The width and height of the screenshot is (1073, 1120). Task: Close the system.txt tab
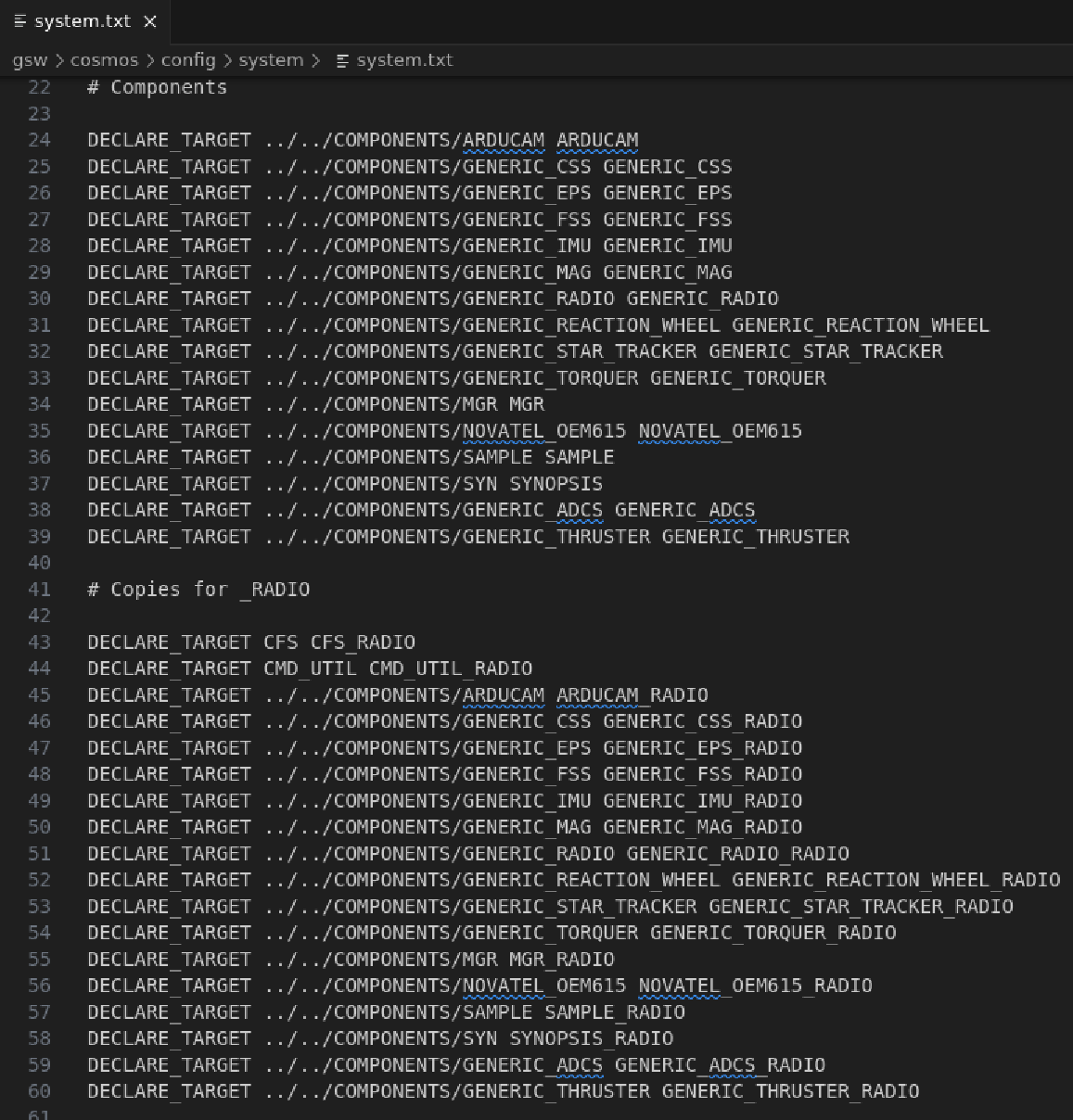pyautogui.click(x=150, y=21)
